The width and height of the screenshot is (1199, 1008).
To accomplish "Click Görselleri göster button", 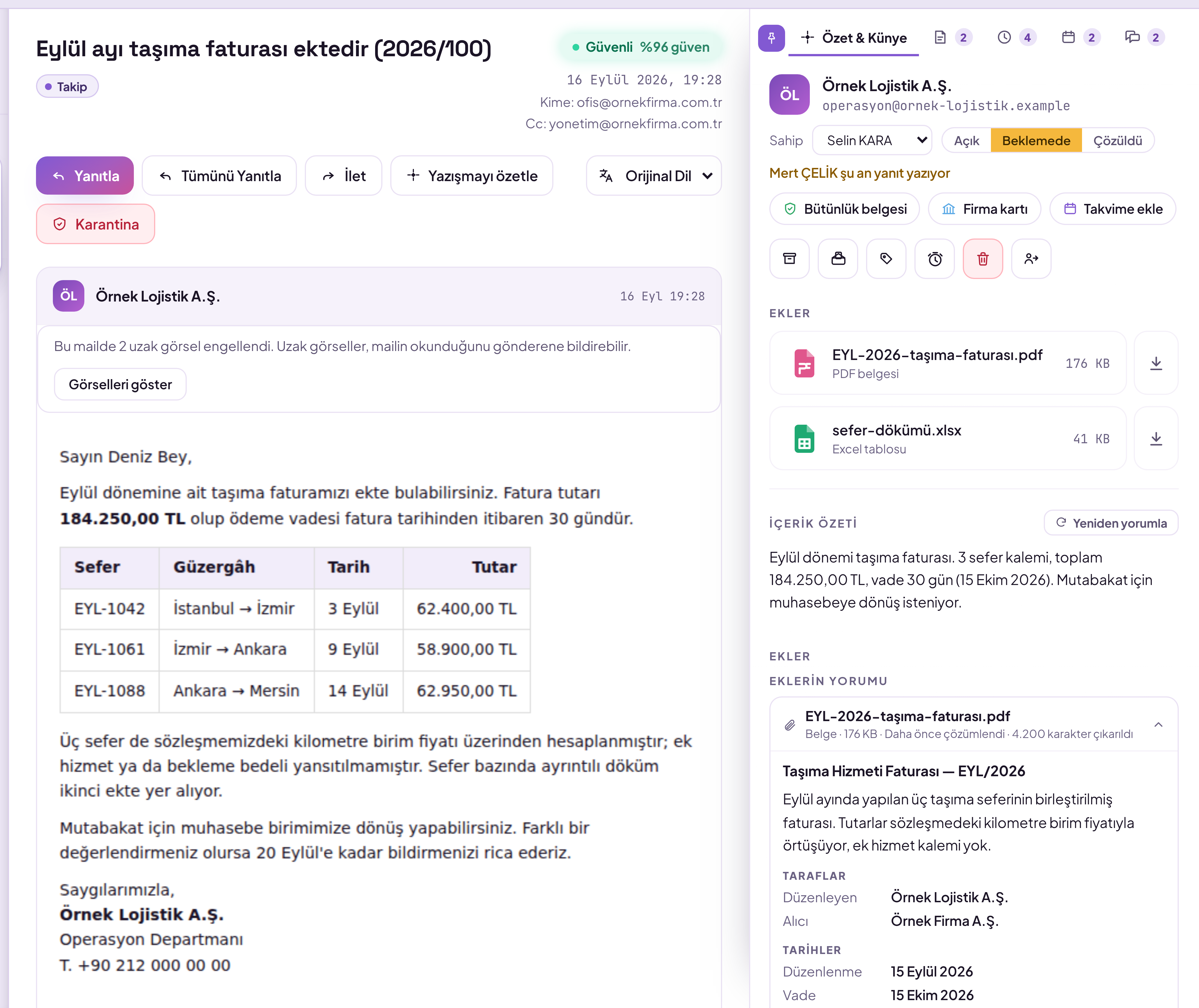I will (120, 384).
